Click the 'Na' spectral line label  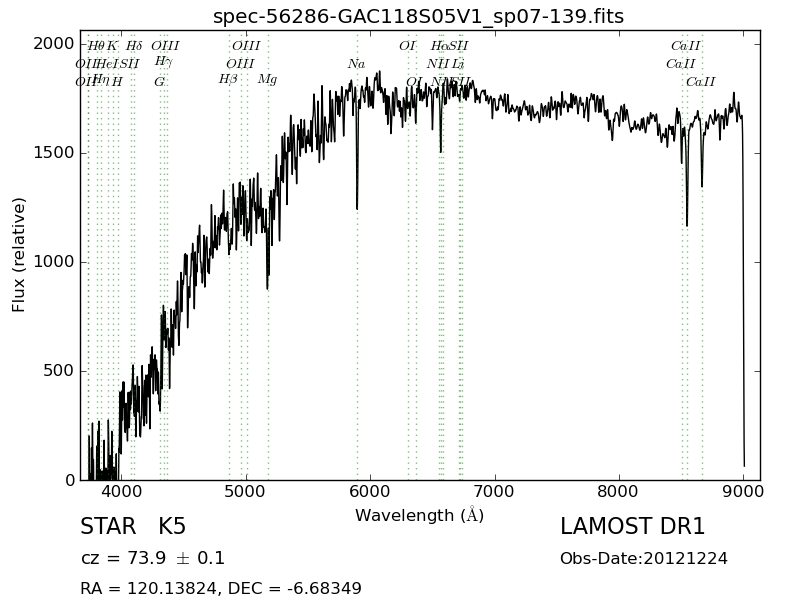357,64
